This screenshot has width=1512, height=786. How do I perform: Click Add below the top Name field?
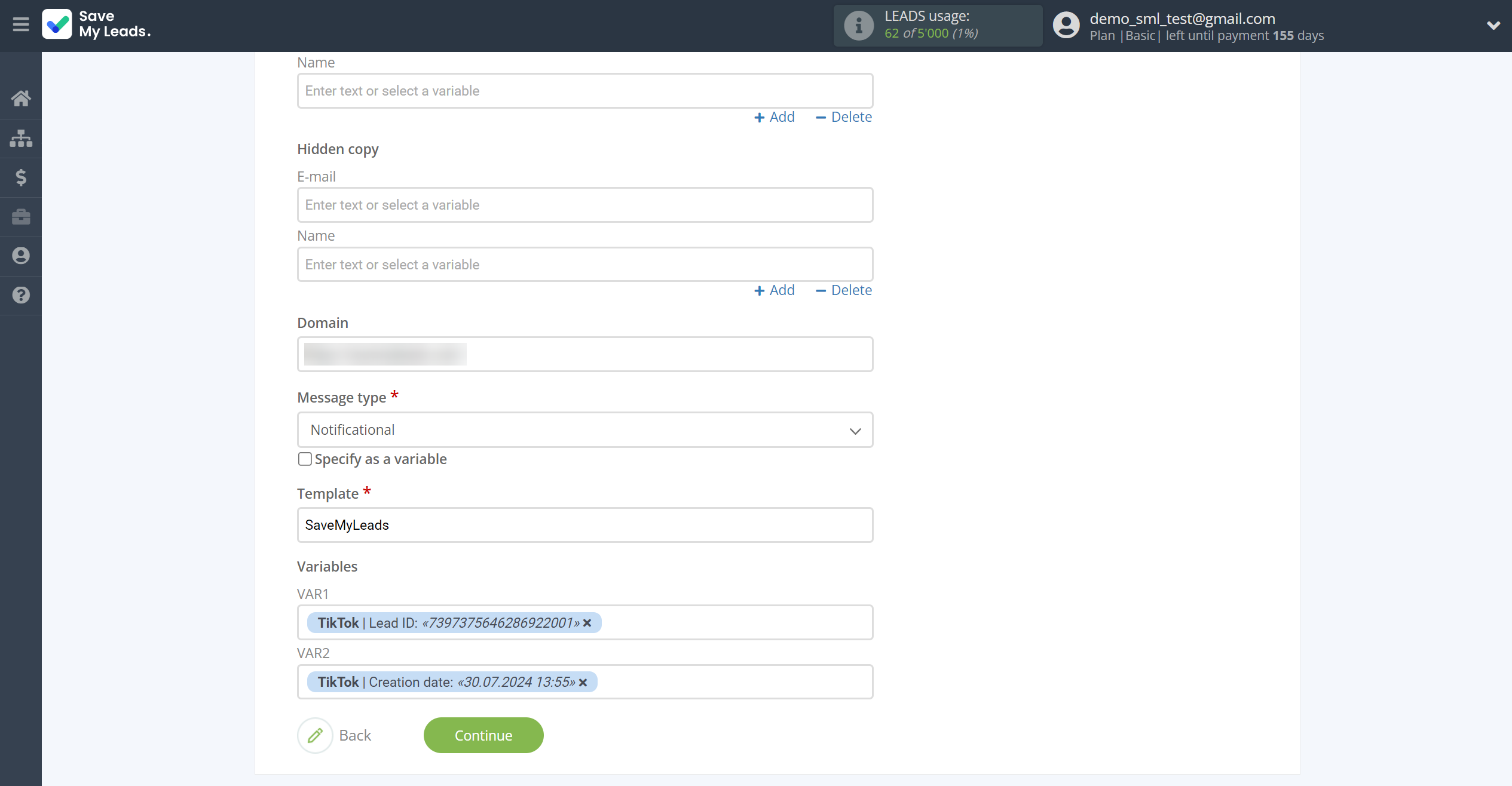[775, 117]
